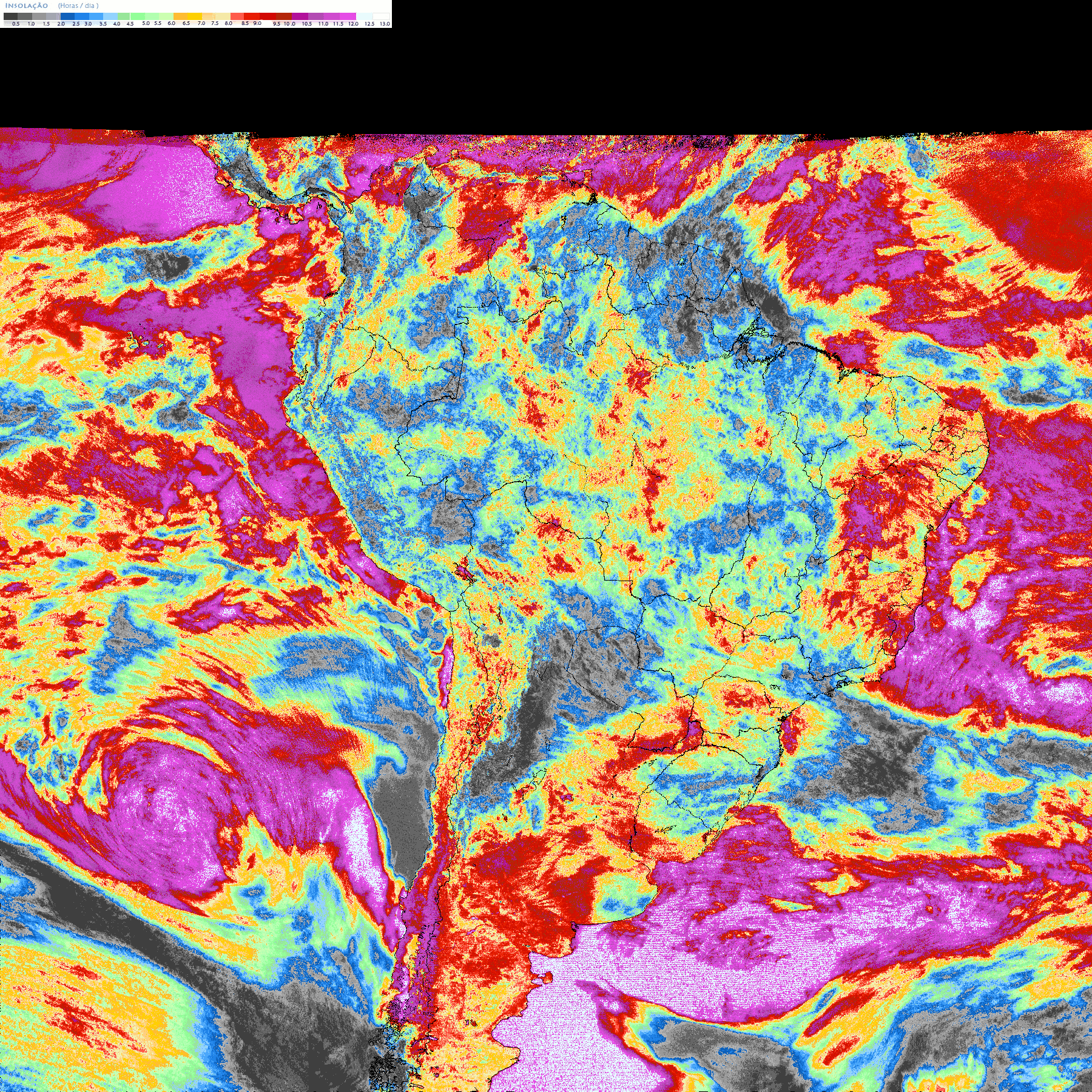Select the dark blue swatch between 2.0 and 2.5

tap(67, 16)
